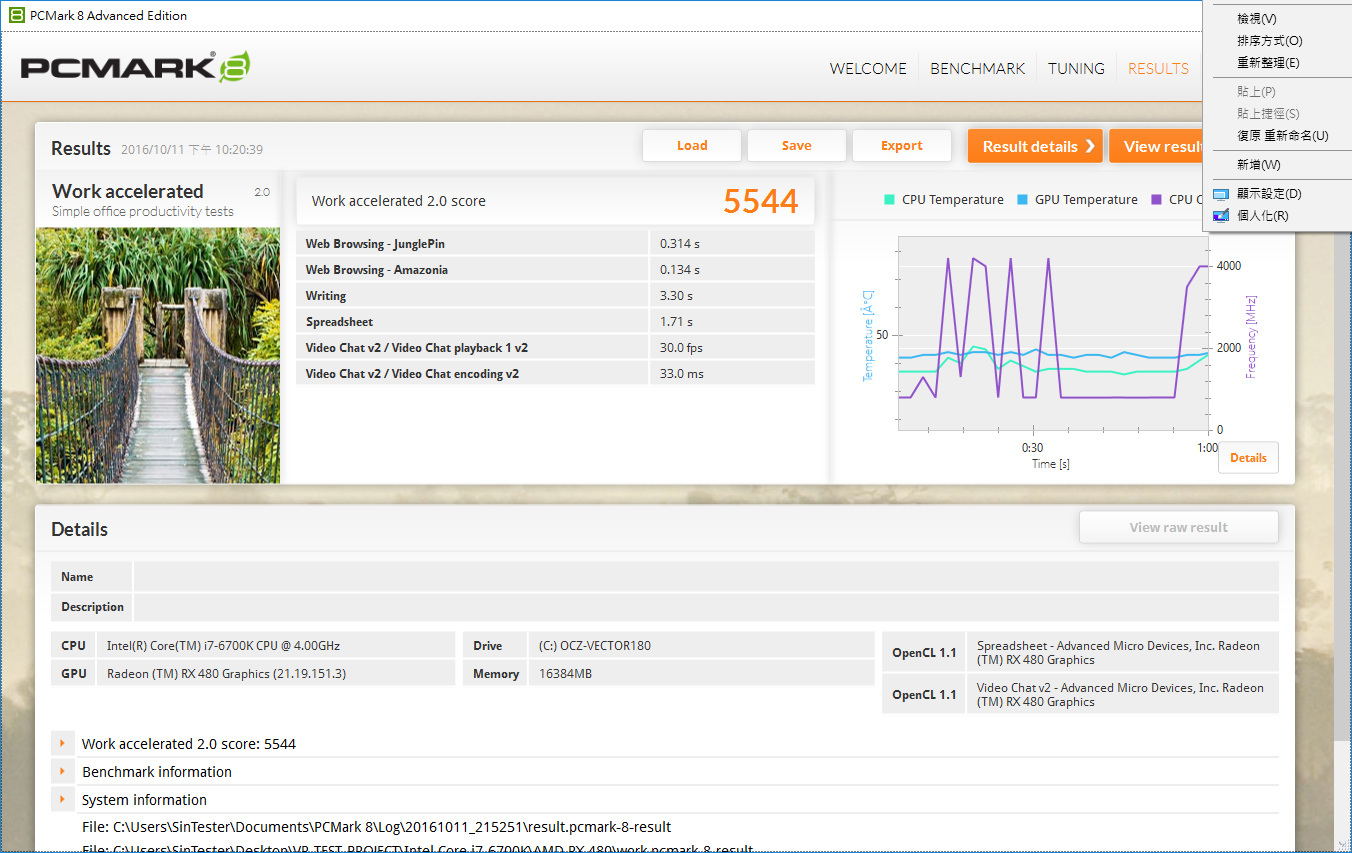
Task: Click the Details button under the chart
Action: click(1247, 458)
